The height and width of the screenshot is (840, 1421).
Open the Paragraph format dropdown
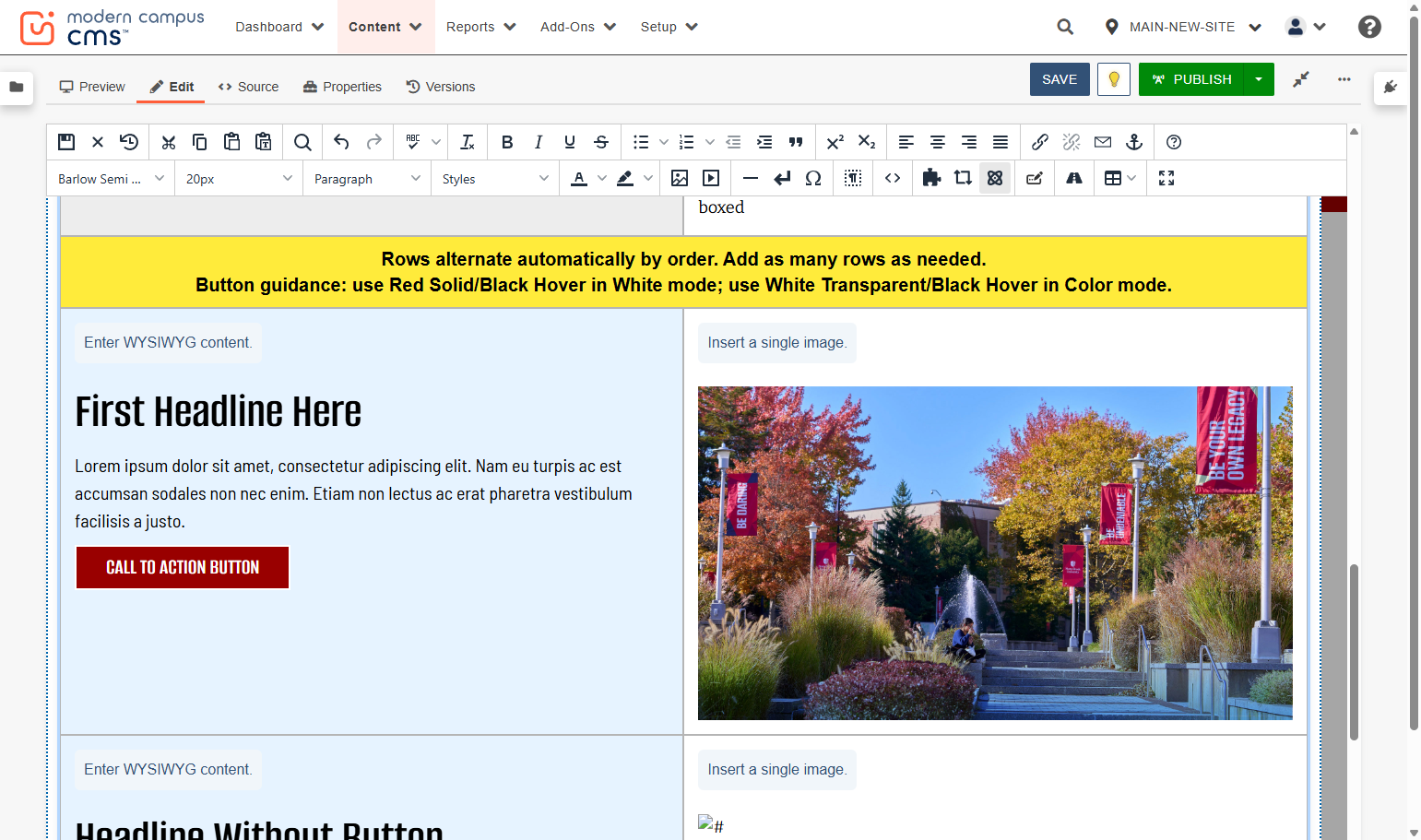pyautogui.click(x=367, y=179)
